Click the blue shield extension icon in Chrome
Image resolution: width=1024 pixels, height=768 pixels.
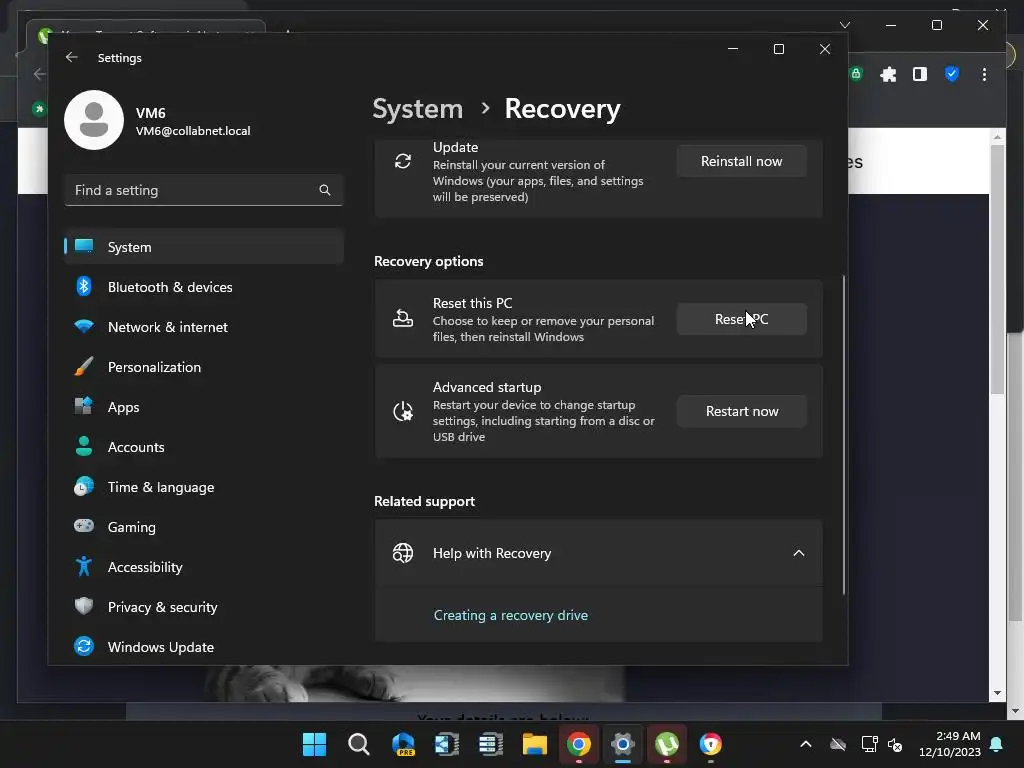click(x=952, y=74)
